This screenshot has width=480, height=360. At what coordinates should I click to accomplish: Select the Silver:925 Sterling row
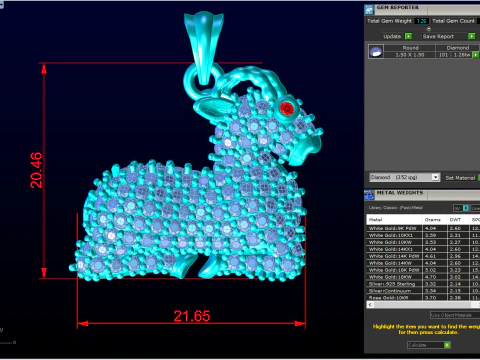(423, 284)
